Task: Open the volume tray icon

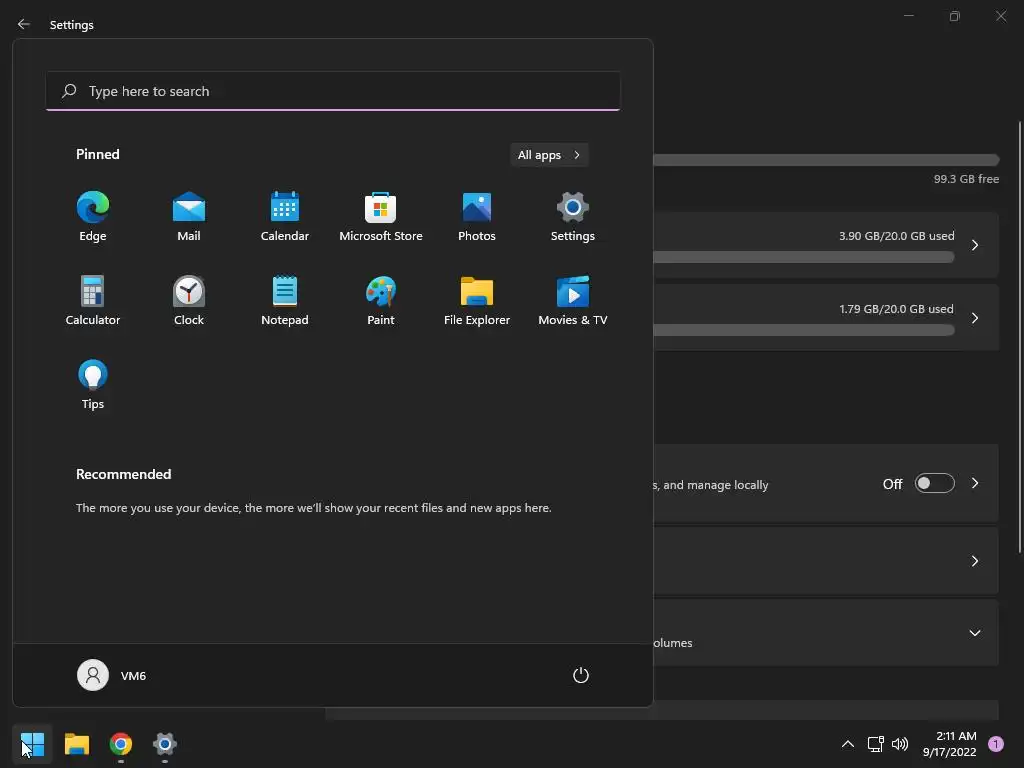Action: [x=900, y=744]
